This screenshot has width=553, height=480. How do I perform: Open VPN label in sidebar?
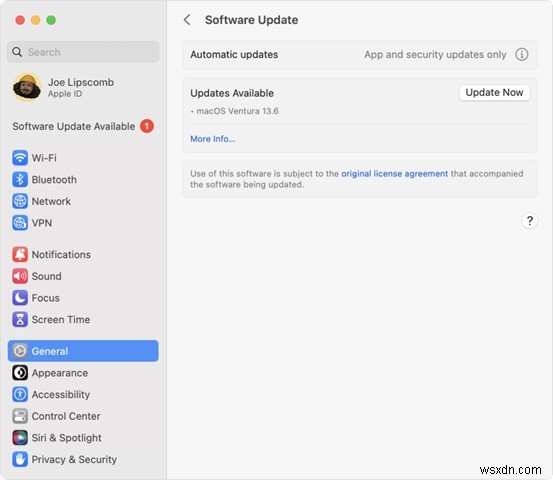click(x=42, y=223)
